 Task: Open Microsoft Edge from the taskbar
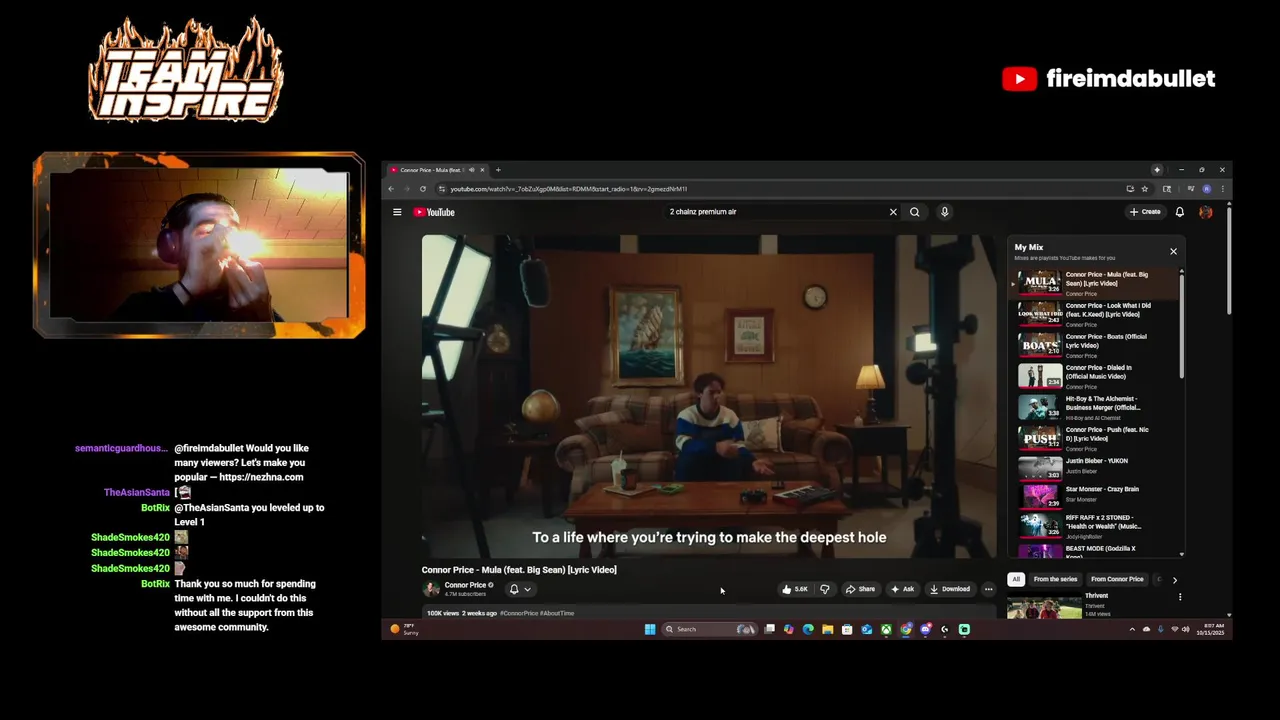point(808,629)
